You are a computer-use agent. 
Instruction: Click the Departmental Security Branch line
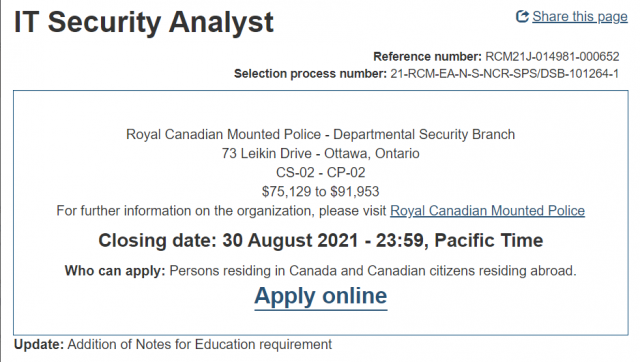tap(320, 134)
